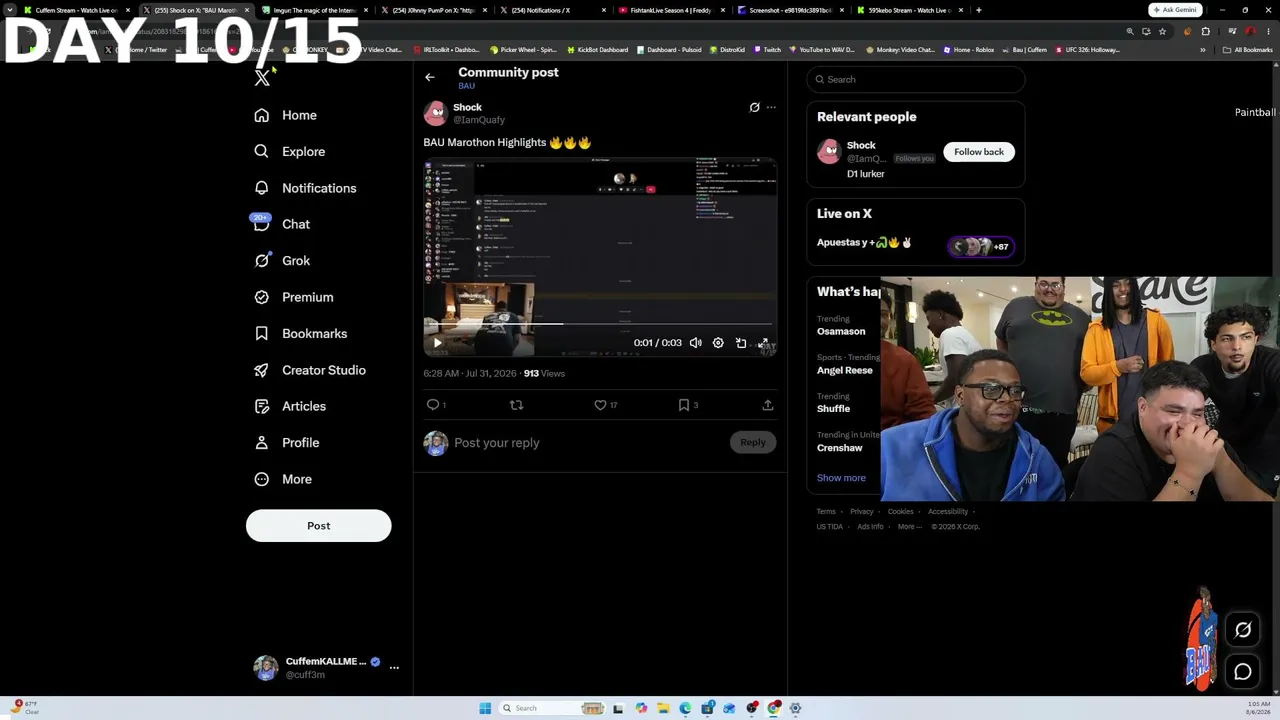Viewport: 1280px width, 720px height.
Task: Click the video progress bar
Action: 600,324
